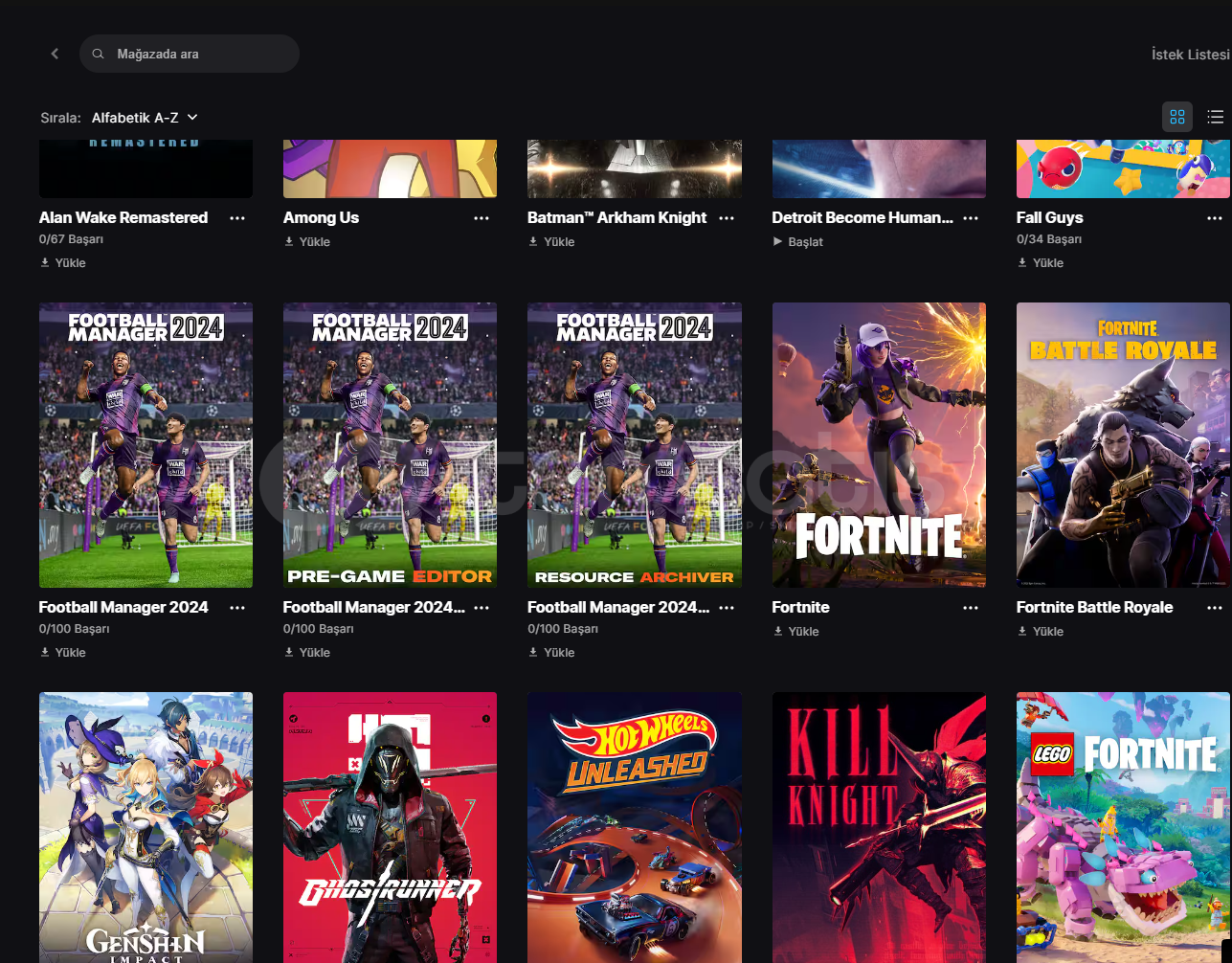
Task: Open the Football Manager 2024 cover art
Action: point(146,445)
